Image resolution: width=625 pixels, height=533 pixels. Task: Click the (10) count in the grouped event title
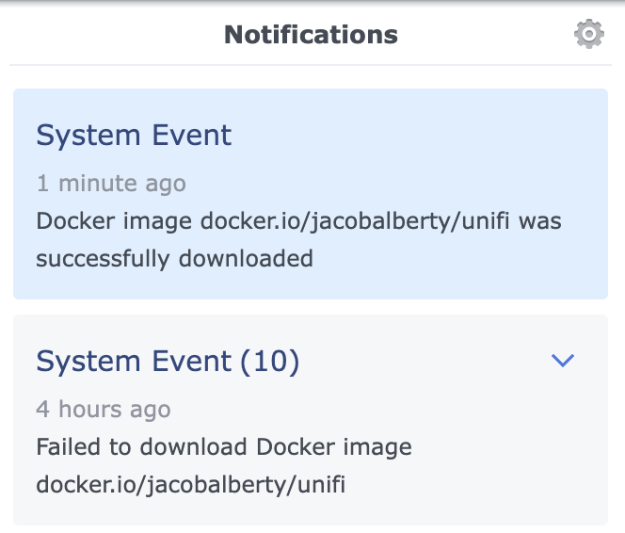coord(270,361)
